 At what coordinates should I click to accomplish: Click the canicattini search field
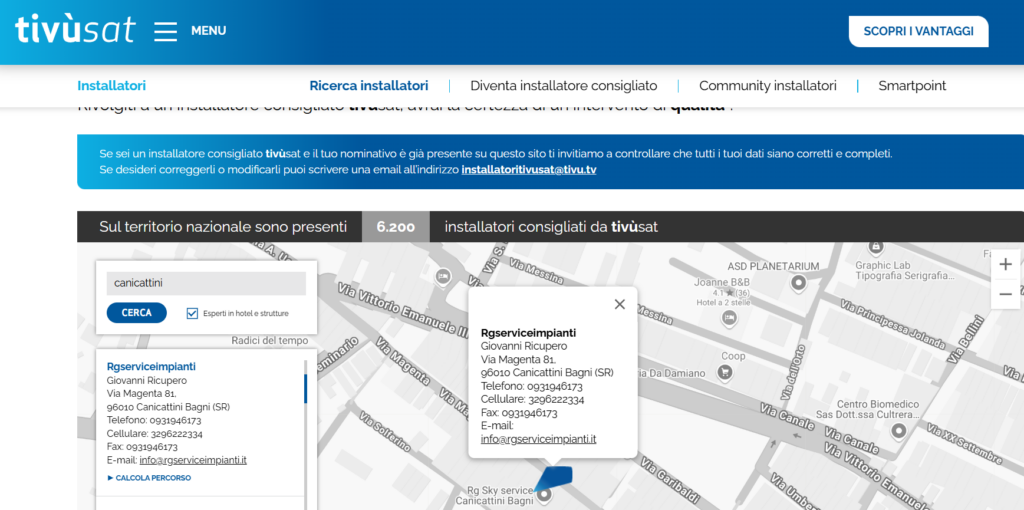[206, 283]
